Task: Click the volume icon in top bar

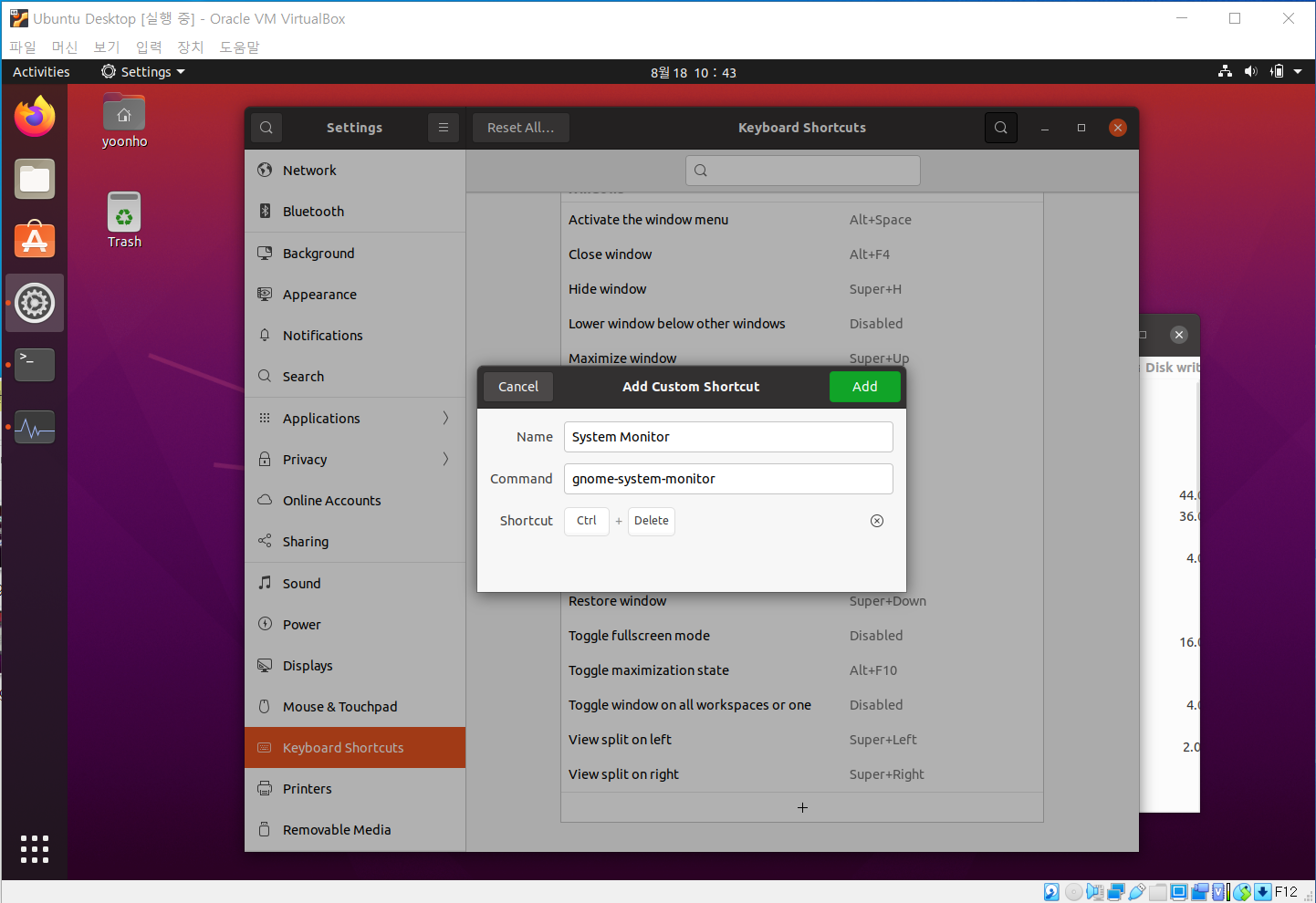Action: coord(1250,71)
